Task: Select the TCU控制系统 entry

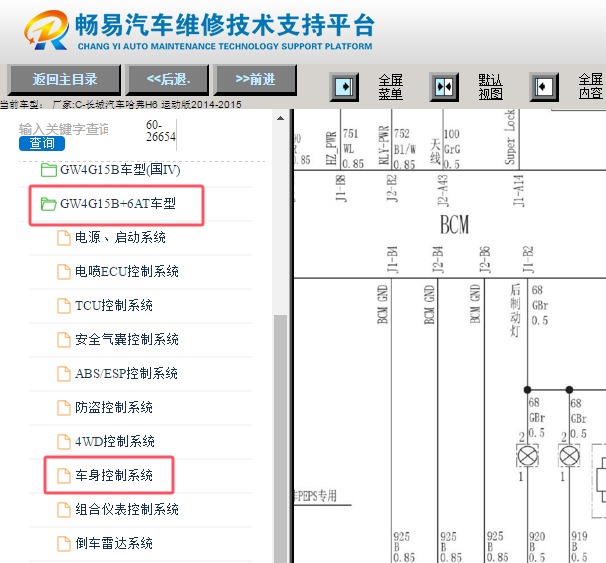Action: pyautogui.click(x=114, y=306)
